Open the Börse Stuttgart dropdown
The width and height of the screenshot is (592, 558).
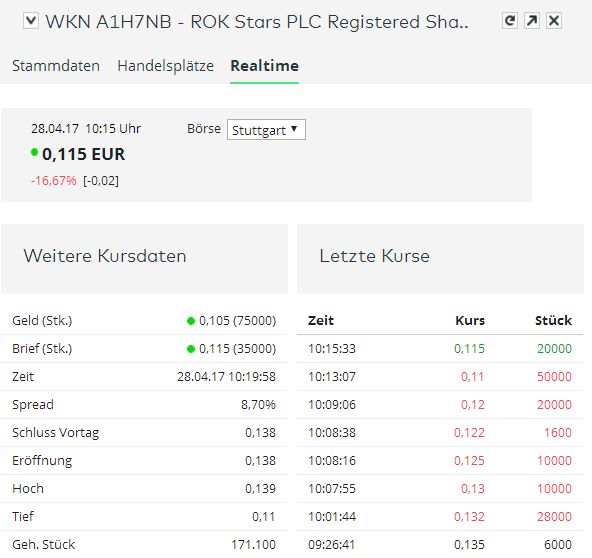coord(266,130)
